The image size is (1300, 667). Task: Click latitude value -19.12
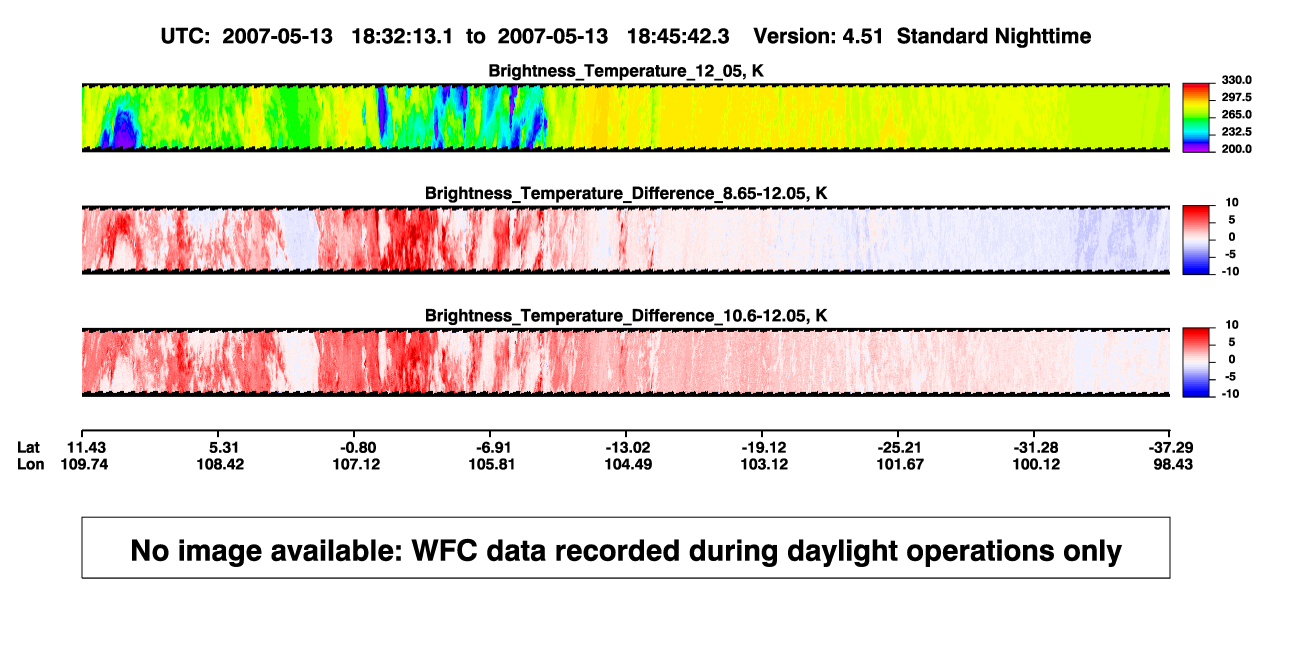point(765,447)
